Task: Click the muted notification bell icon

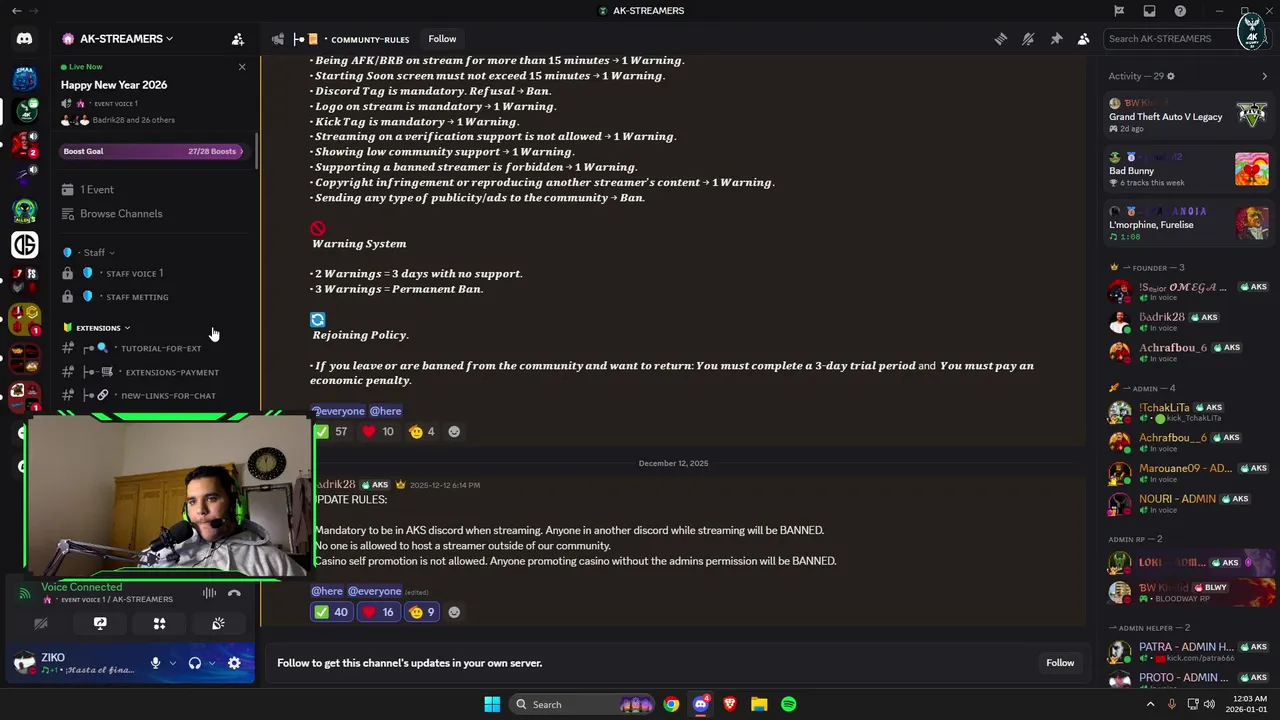Action: (1028, 39)
